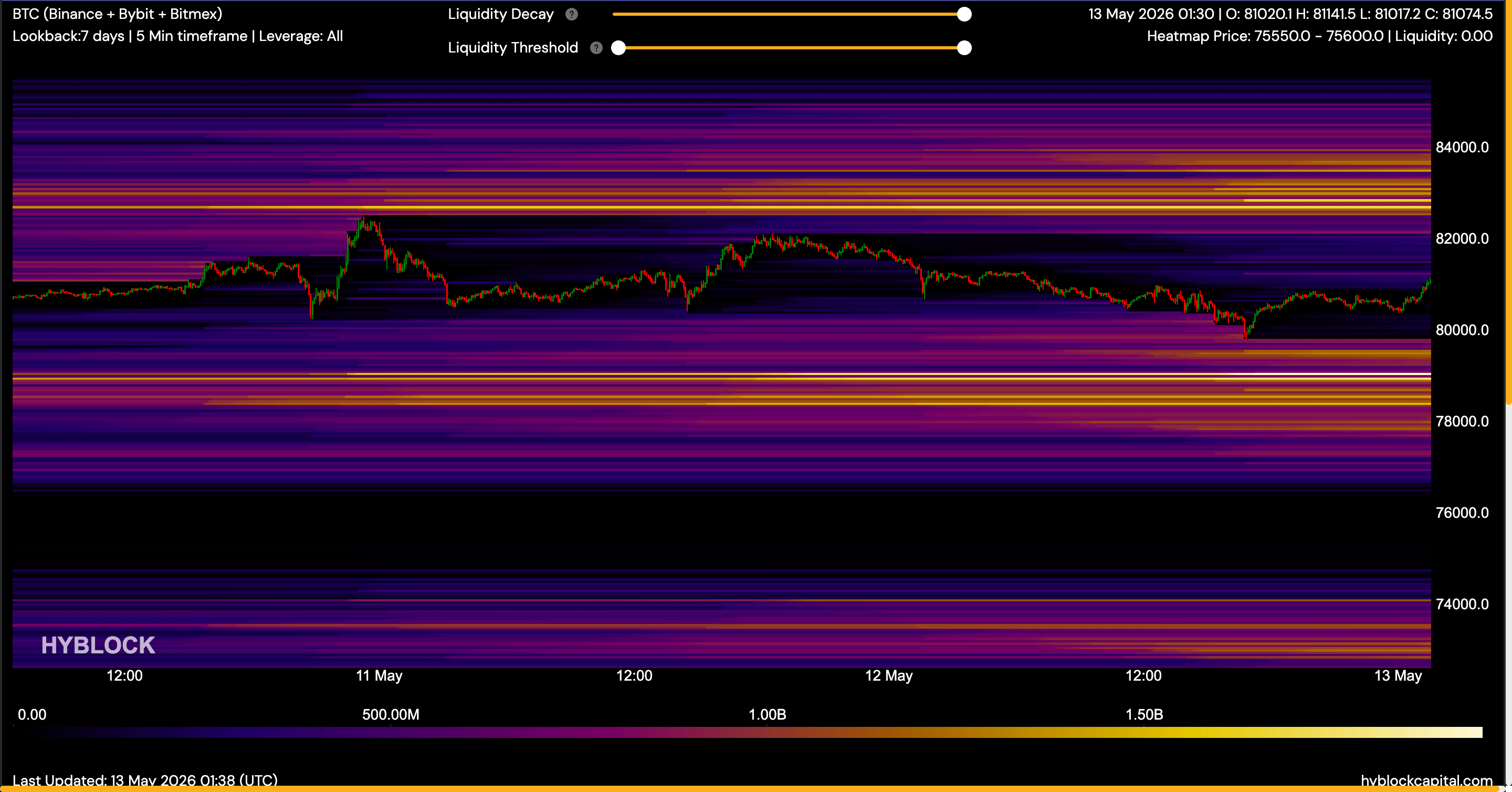Click the 1.50B mark on color legend
This screenshot has height=792, width=1512.
pos(1144,714)
